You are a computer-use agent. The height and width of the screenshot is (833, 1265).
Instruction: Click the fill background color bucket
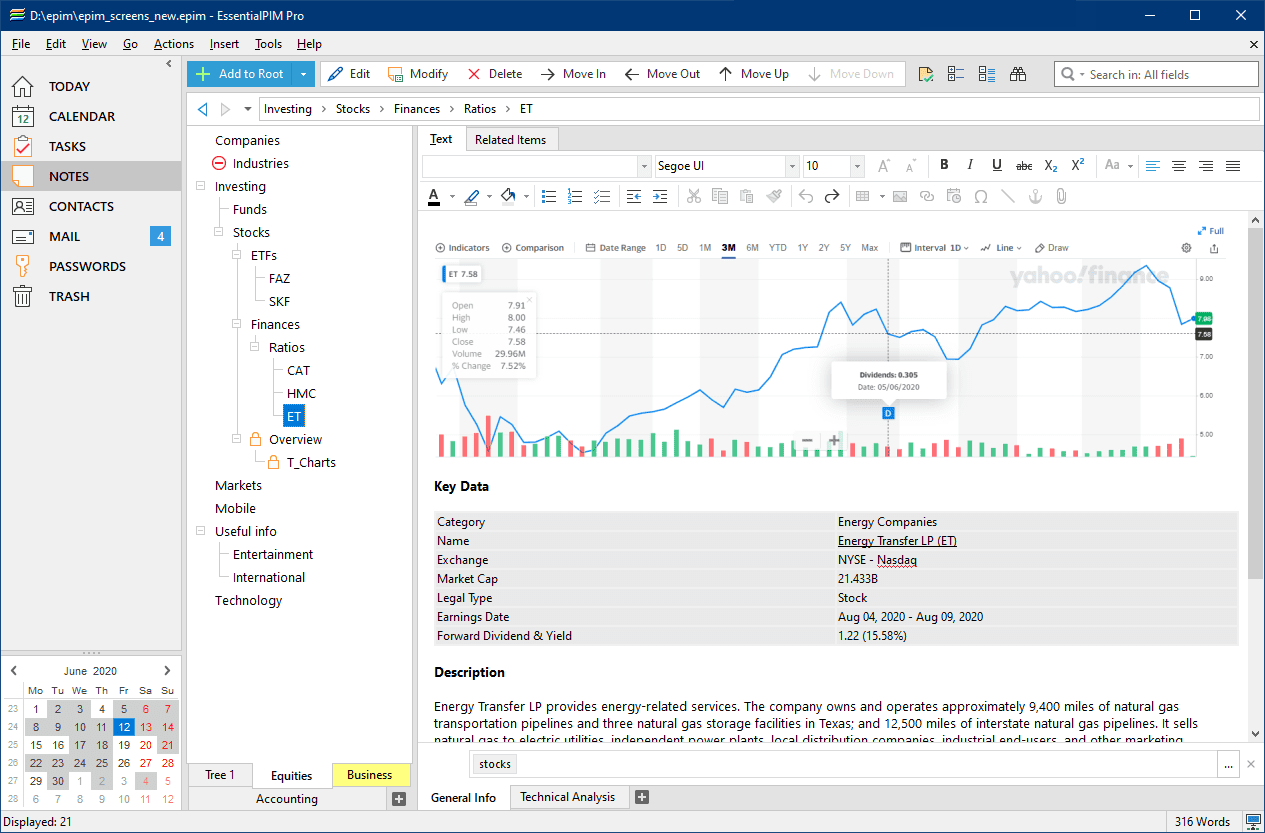point(508,197)
